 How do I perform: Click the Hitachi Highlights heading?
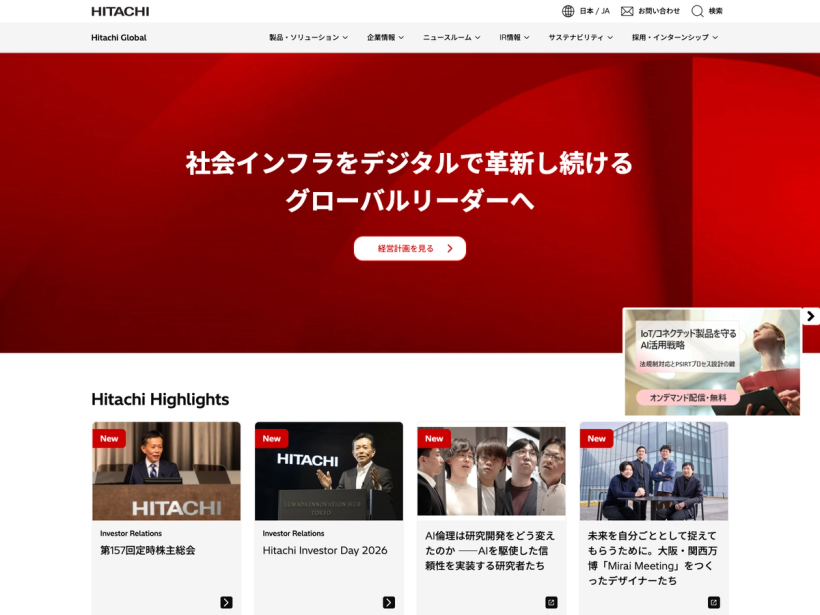pos(160,400)
